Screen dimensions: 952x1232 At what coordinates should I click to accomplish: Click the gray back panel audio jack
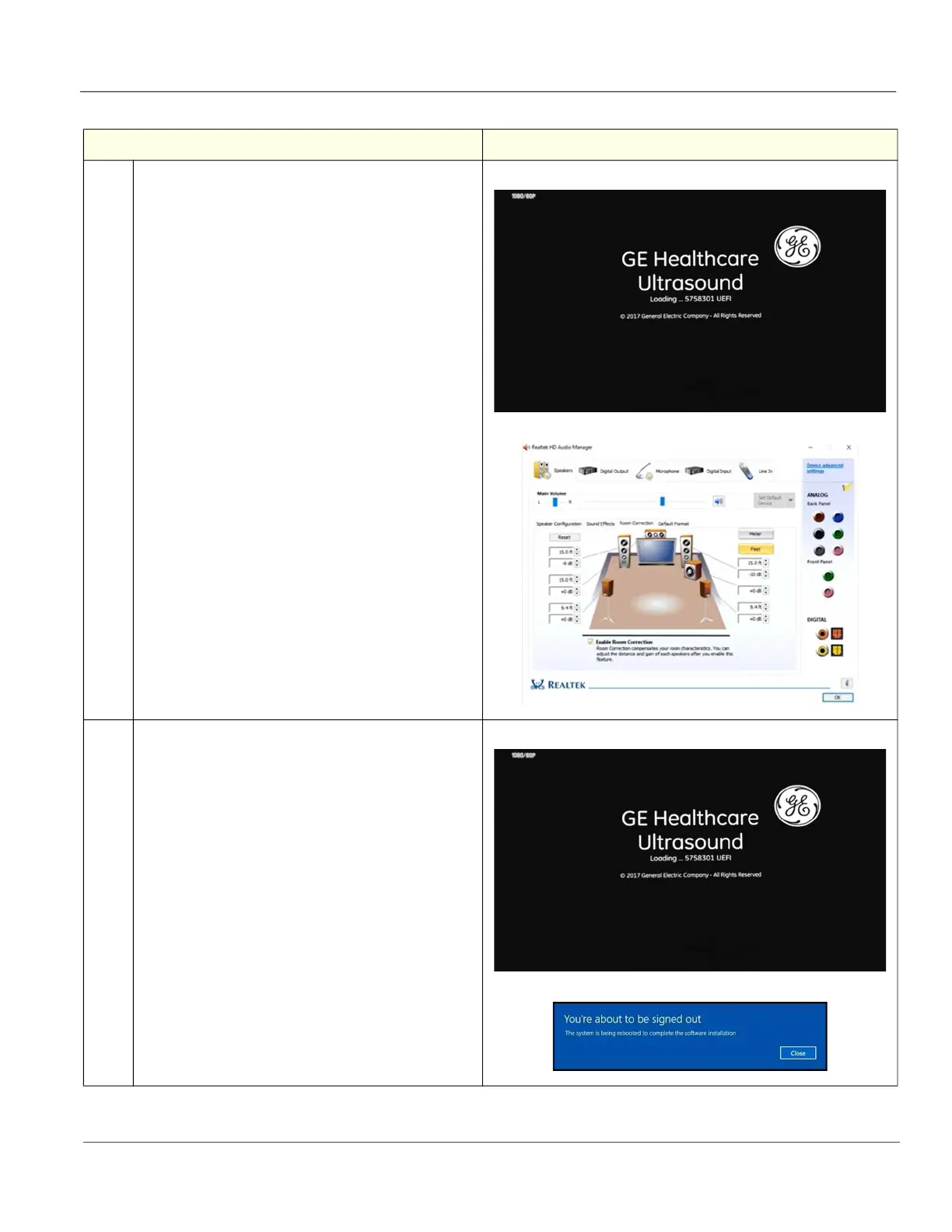[818, 551]
